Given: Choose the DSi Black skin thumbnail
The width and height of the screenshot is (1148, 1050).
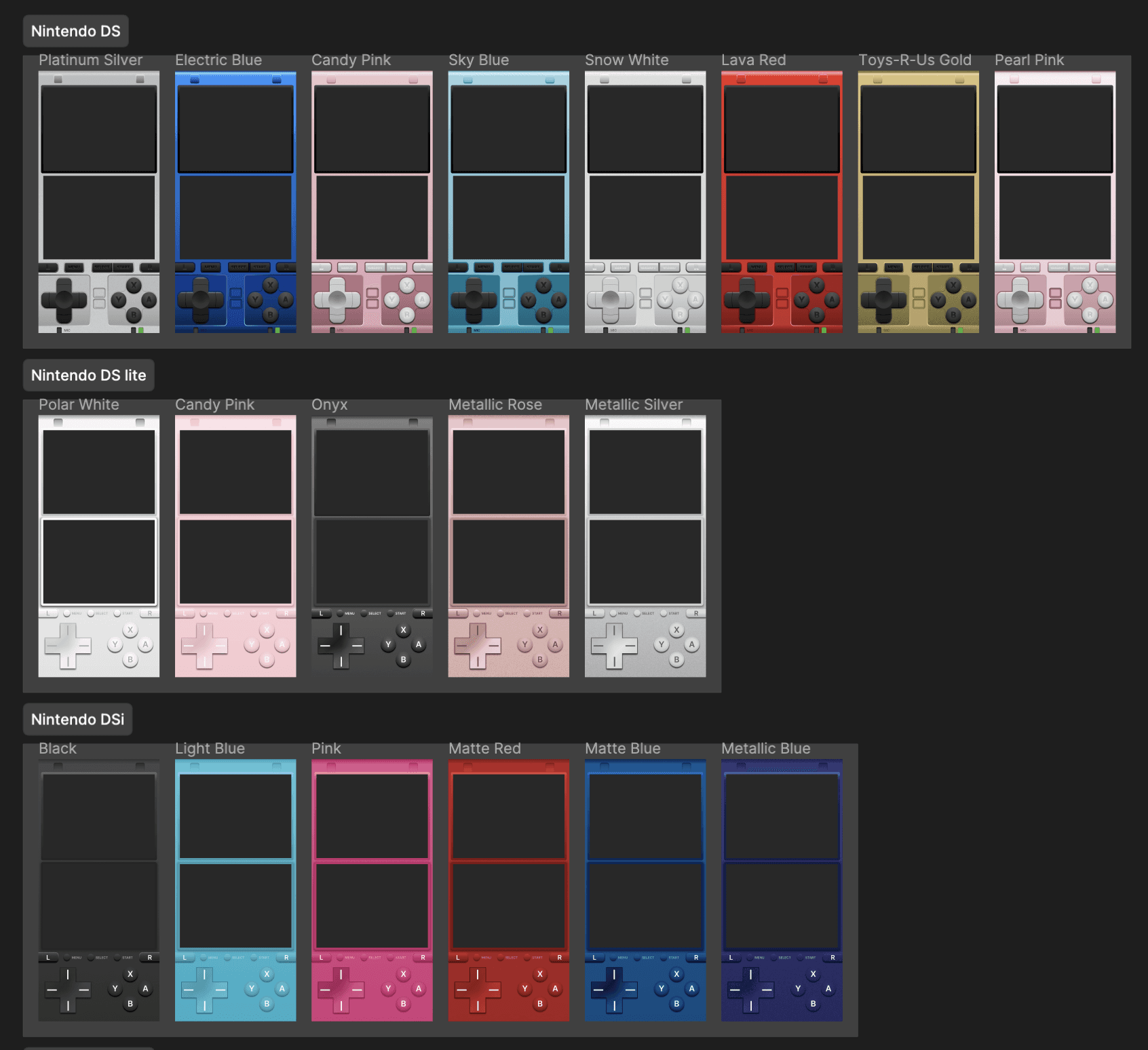Looking at the screenshot, I should tap(99, 890).
